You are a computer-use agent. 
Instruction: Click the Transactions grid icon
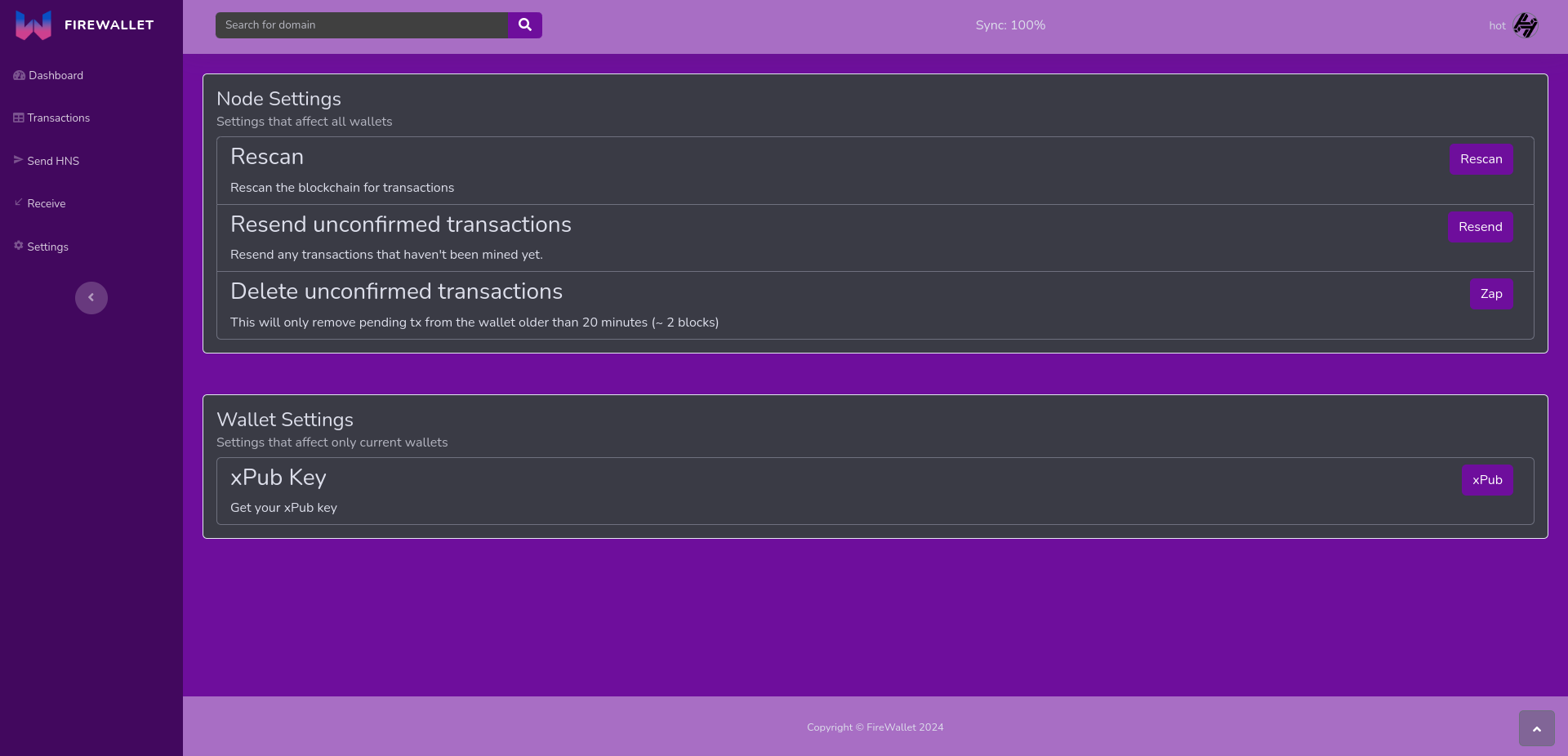[x=18, y=118]
